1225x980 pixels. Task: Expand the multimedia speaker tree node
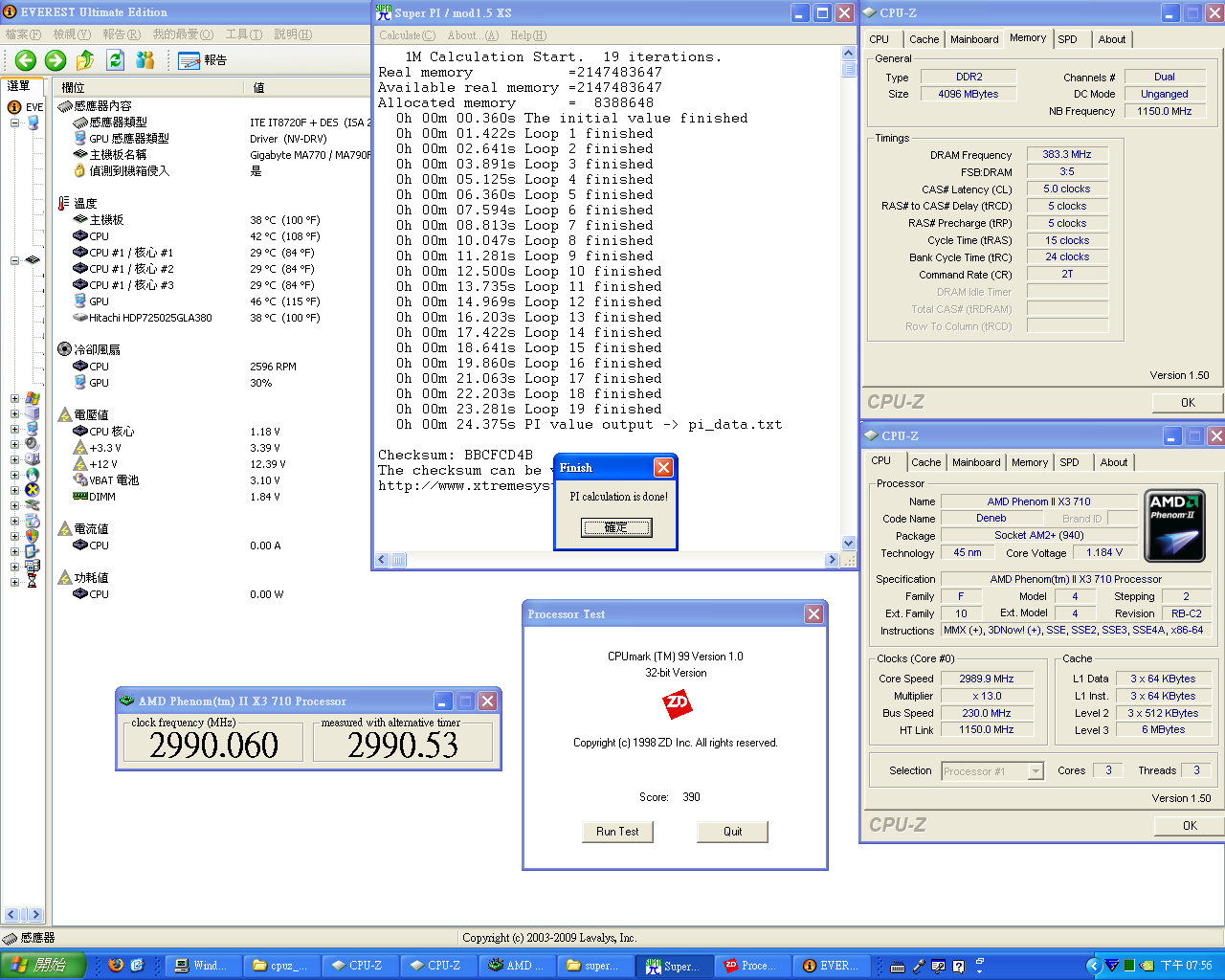click(14, 444)
